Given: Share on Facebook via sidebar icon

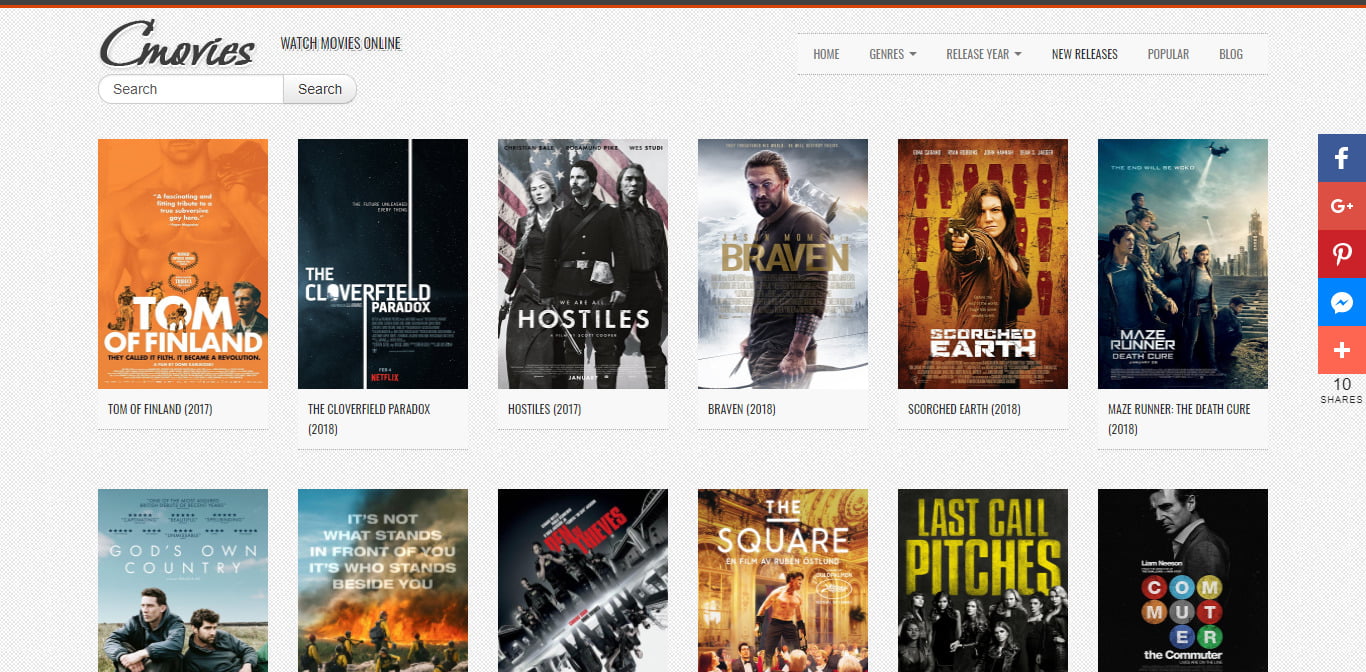Looking at the screenshot, I should coord(1342,157).
